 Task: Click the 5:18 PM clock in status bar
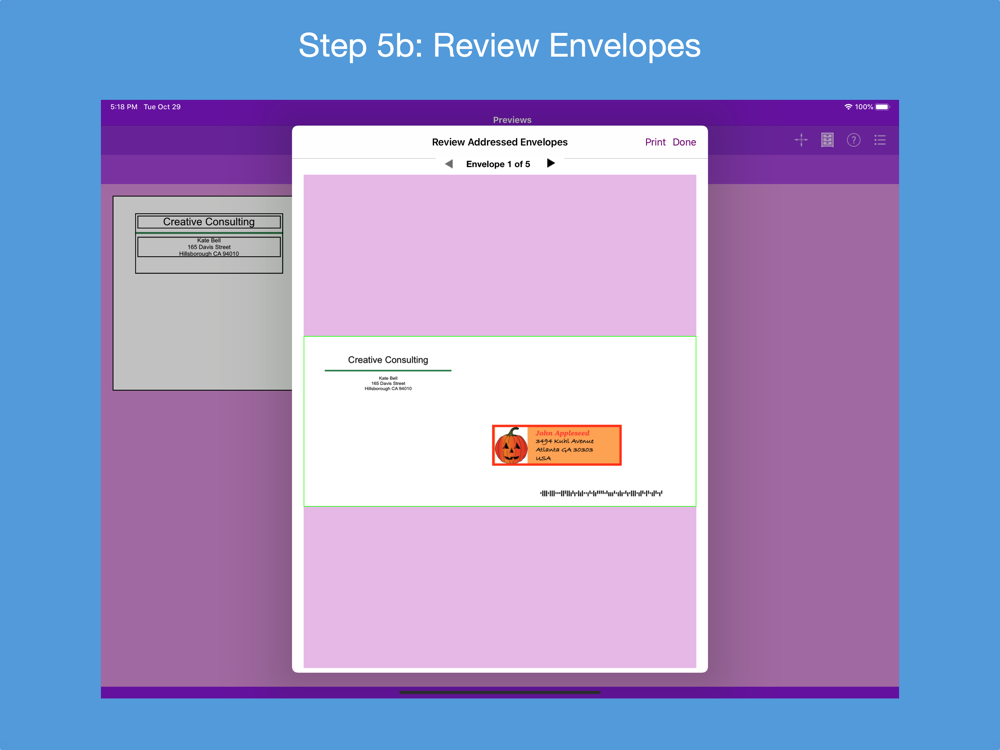(124, 107)
